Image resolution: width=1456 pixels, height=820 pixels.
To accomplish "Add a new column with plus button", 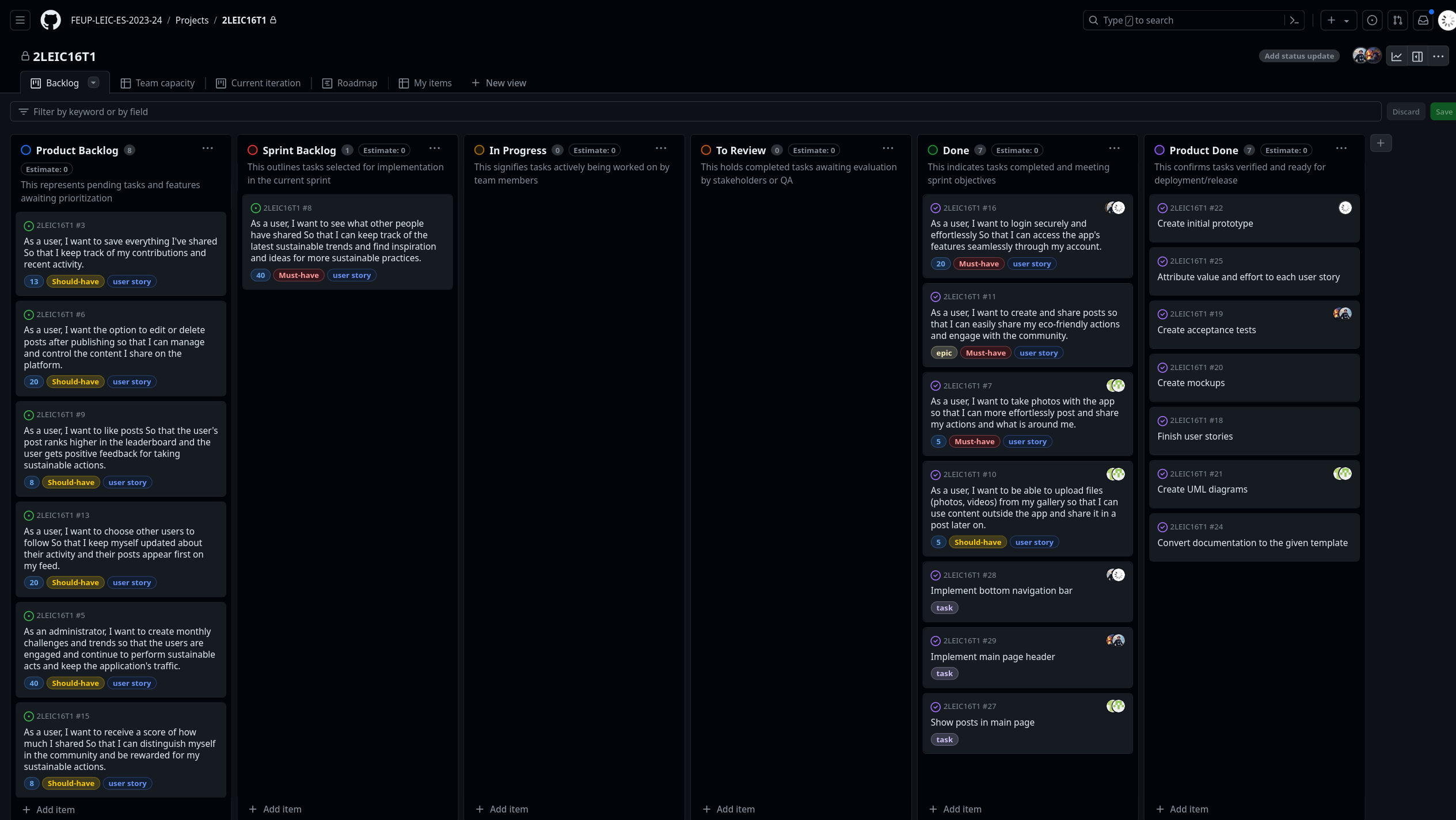I will point(1381,143).
